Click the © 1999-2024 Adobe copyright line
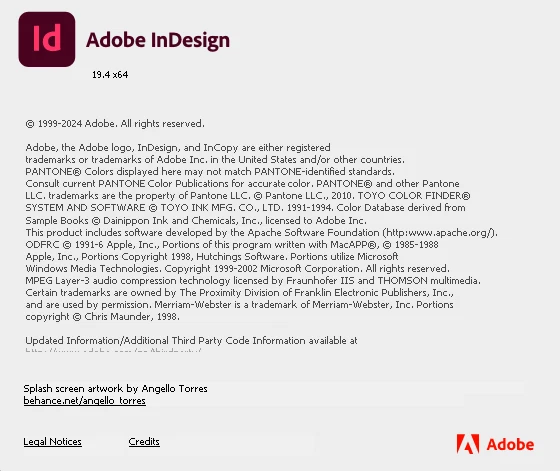The image size is (560, 471). point(115,124)
